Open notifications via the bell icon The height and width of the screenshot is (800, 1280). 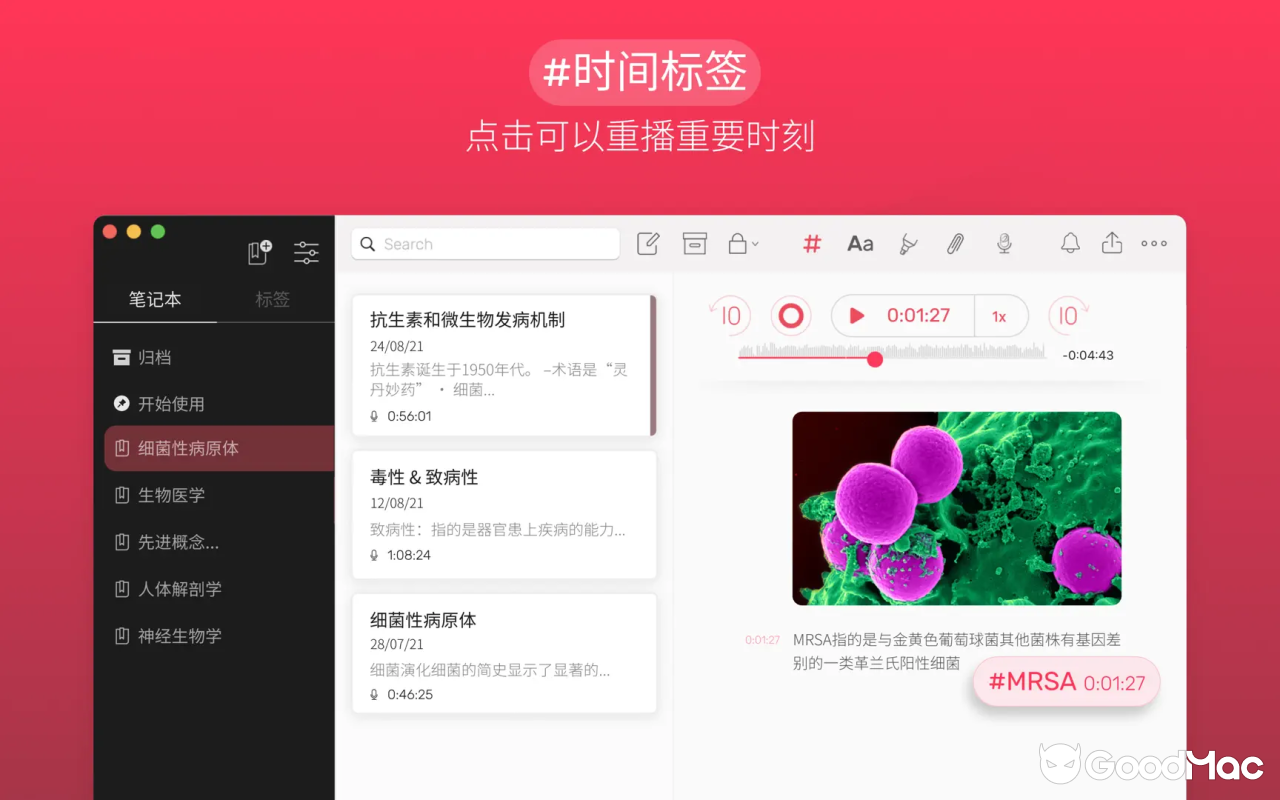coord(1069,243)
